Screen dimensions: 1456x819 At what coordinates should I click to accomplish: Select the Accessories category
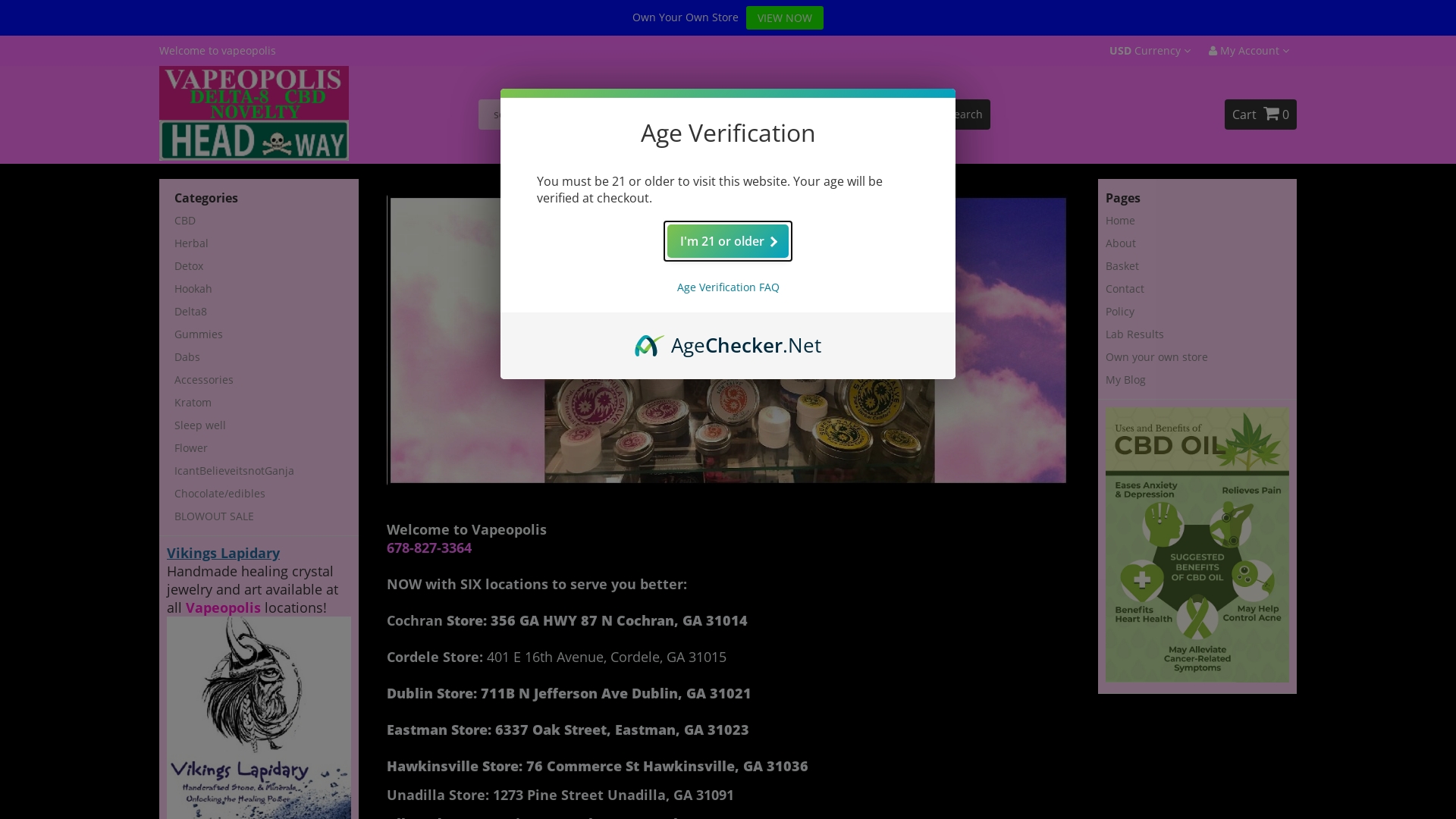click(204, 380)
